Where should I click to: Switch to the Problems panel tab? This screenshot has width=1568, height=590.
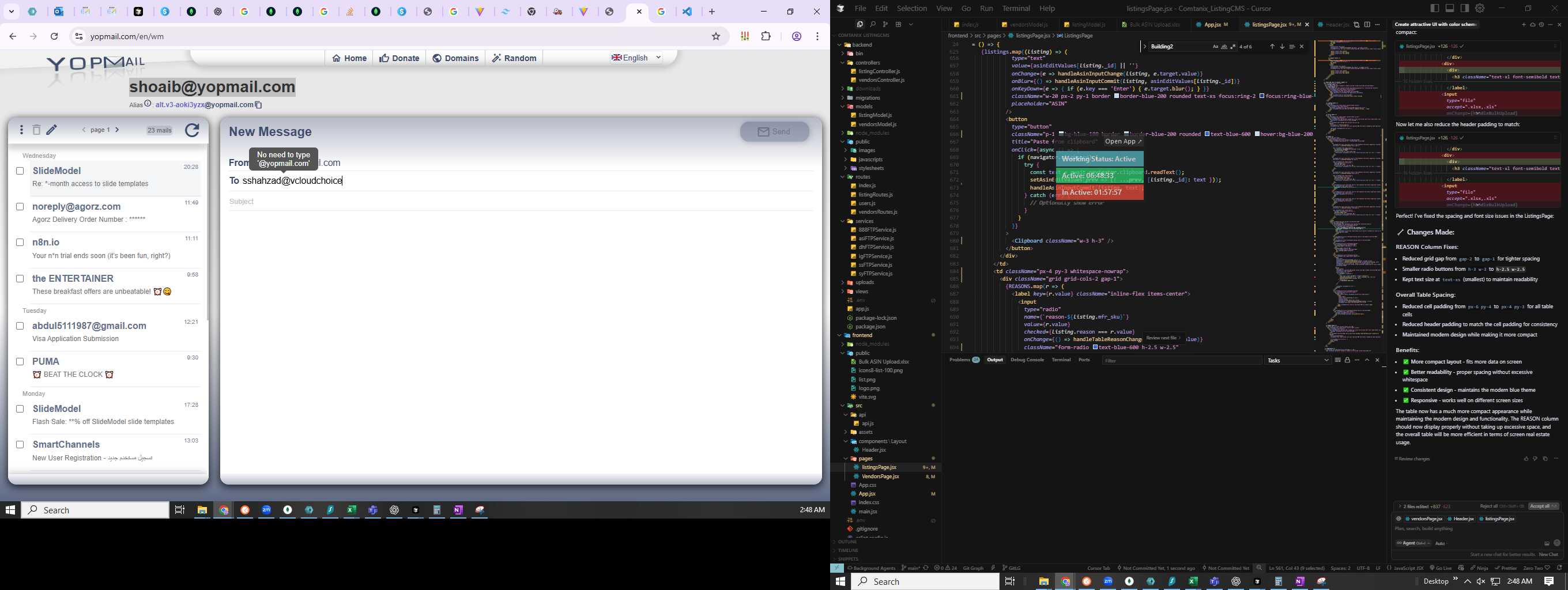964,360
